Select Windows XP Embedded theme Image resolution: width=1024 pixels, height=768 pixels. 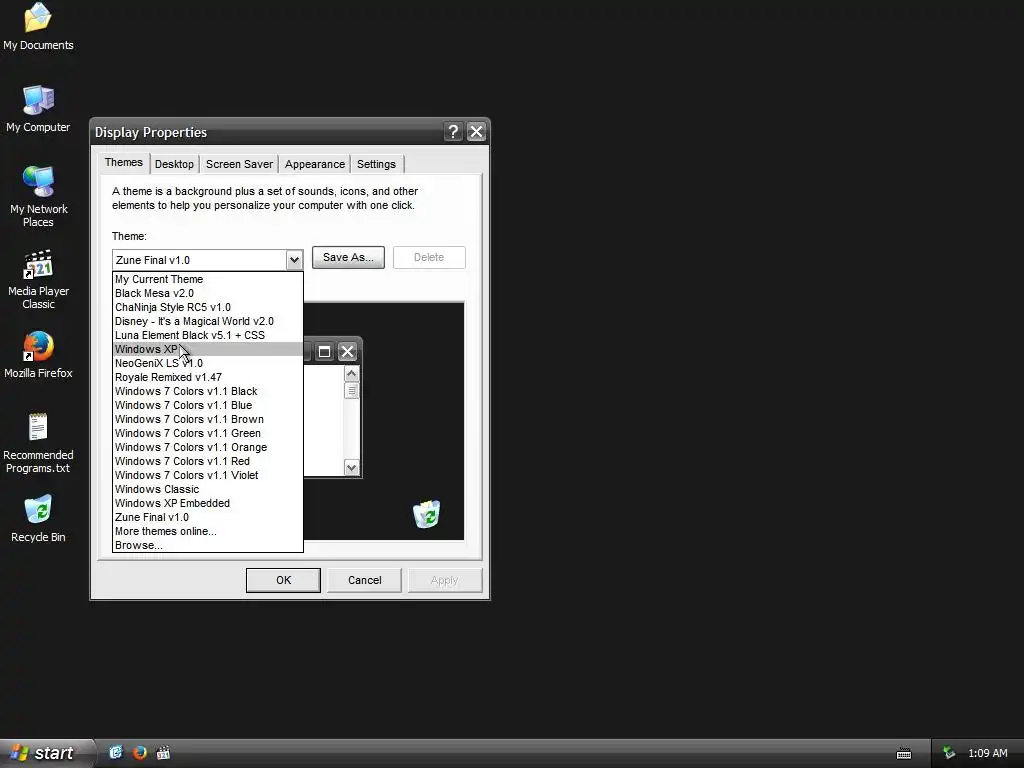208,504
